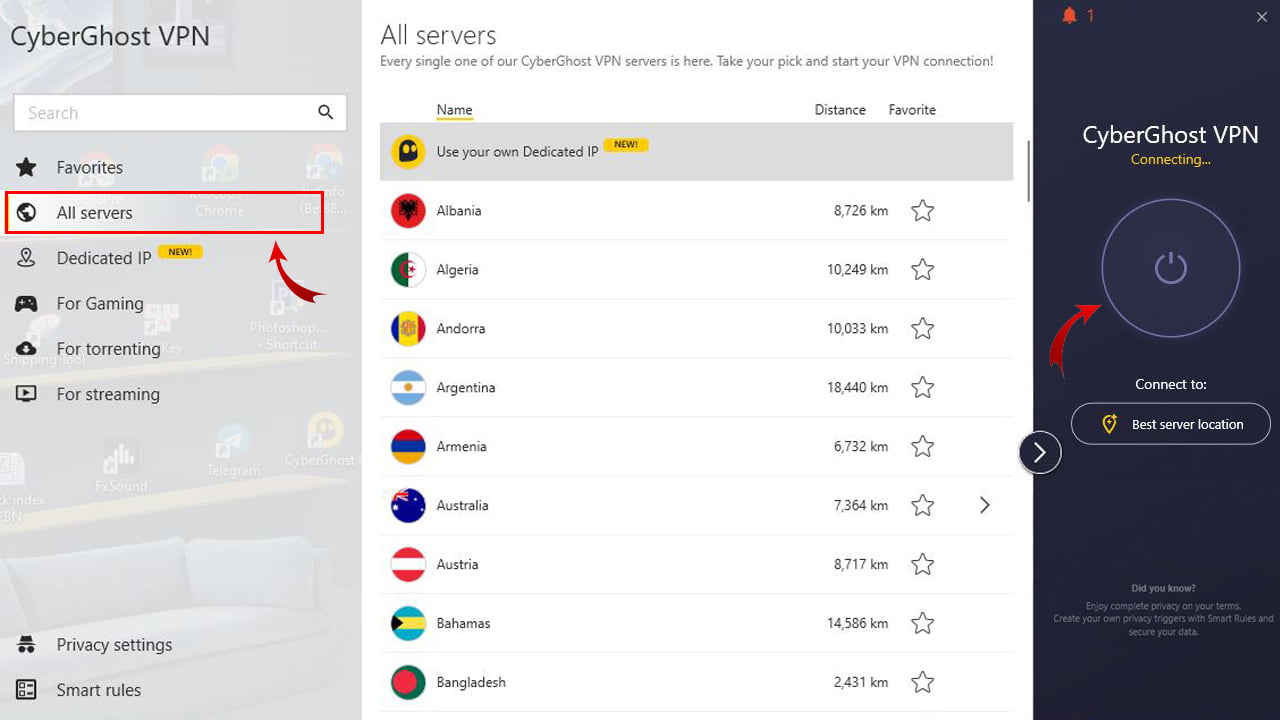
Task: Open Privacy settings from the sidebar
Action: (x=114, y=644)
